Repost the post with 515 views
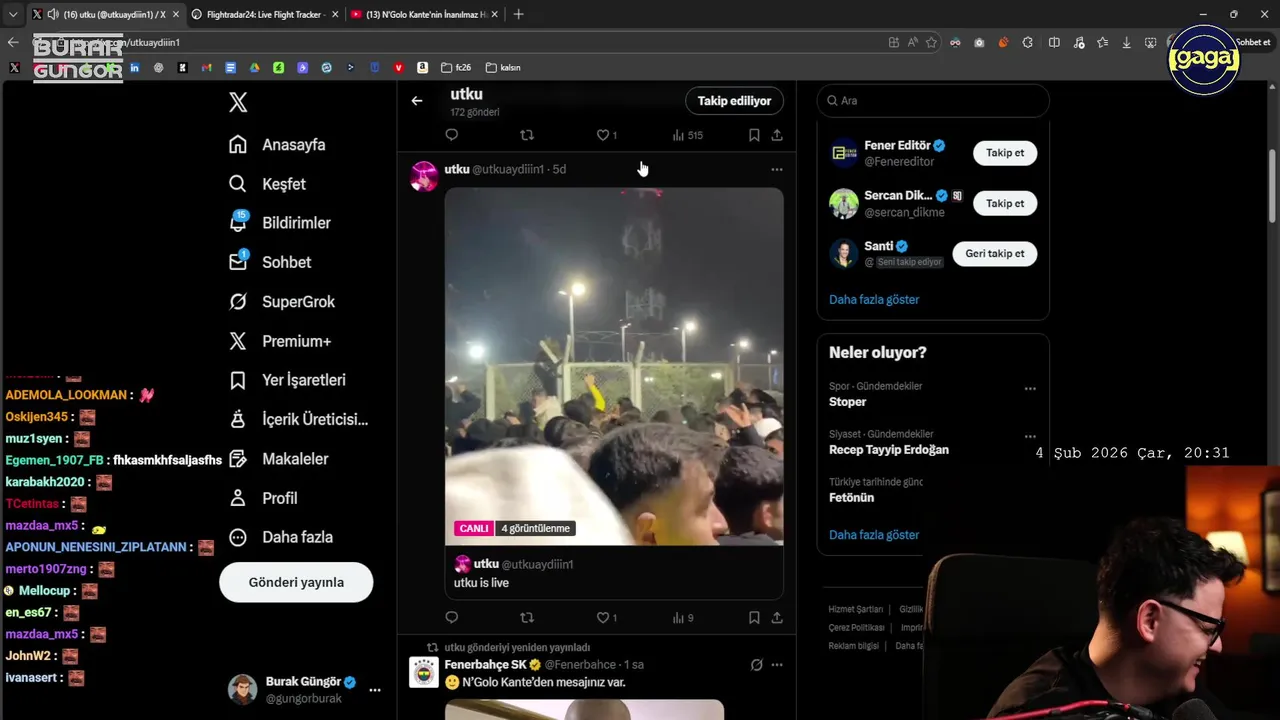1280x720 pixels. (527, 135)
